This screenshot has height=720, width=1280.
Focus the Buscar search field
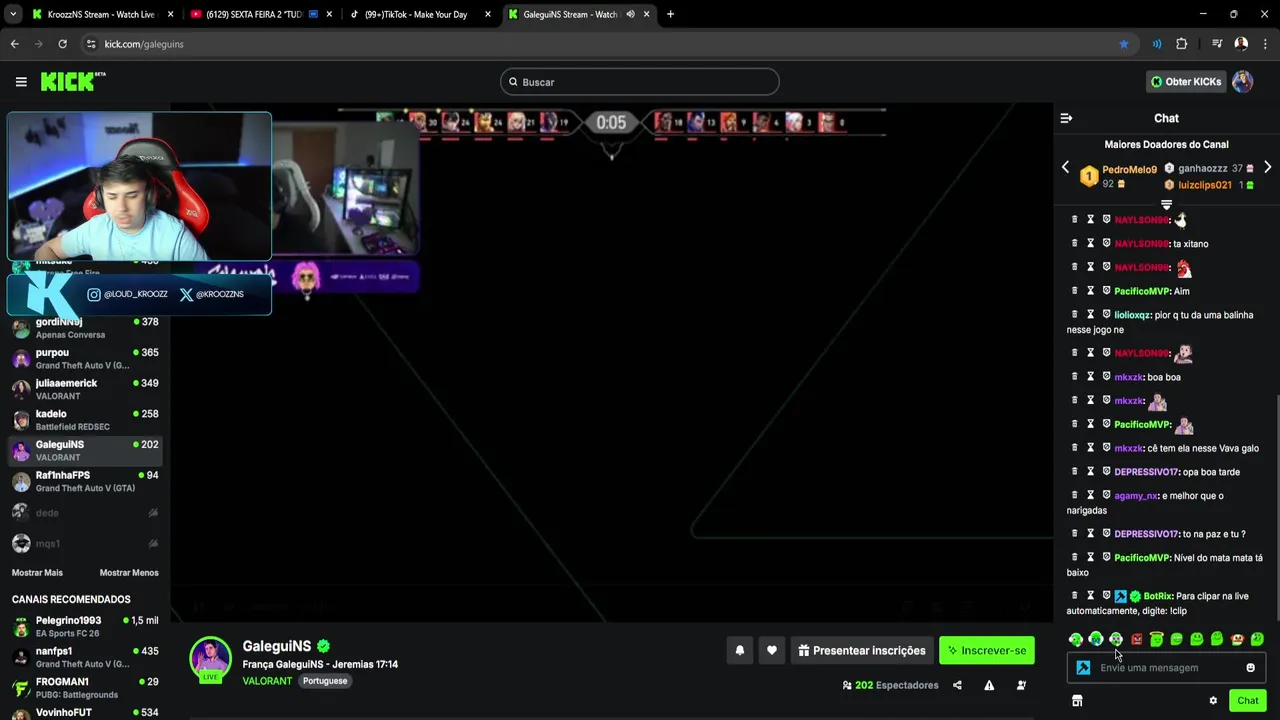(x=640, y=82)
